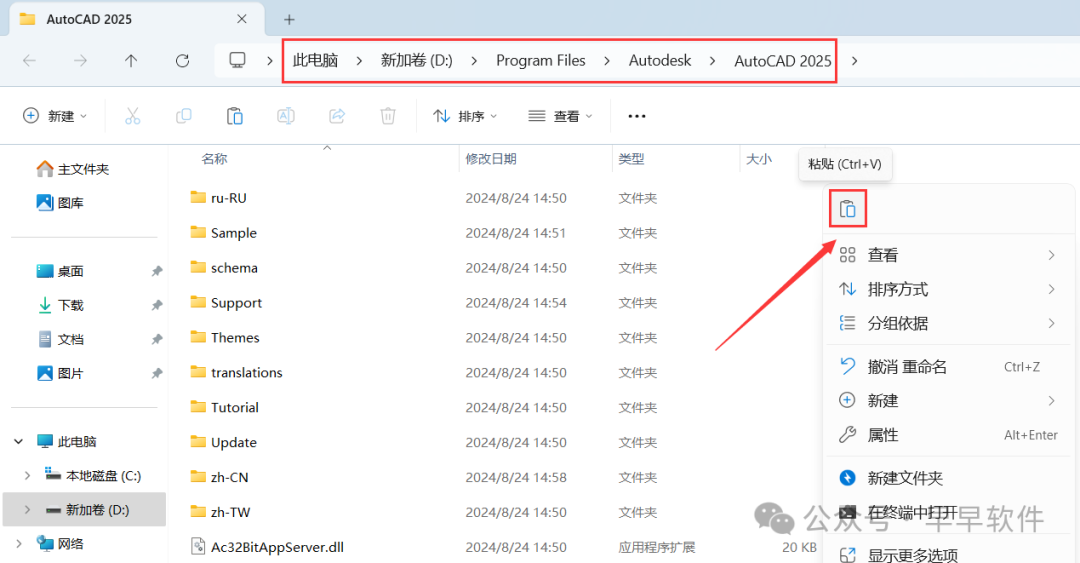The width and height of the screenshot is (1080, 563).
Task: Open the 排序 sort dropdown
Action: (465, 116)
